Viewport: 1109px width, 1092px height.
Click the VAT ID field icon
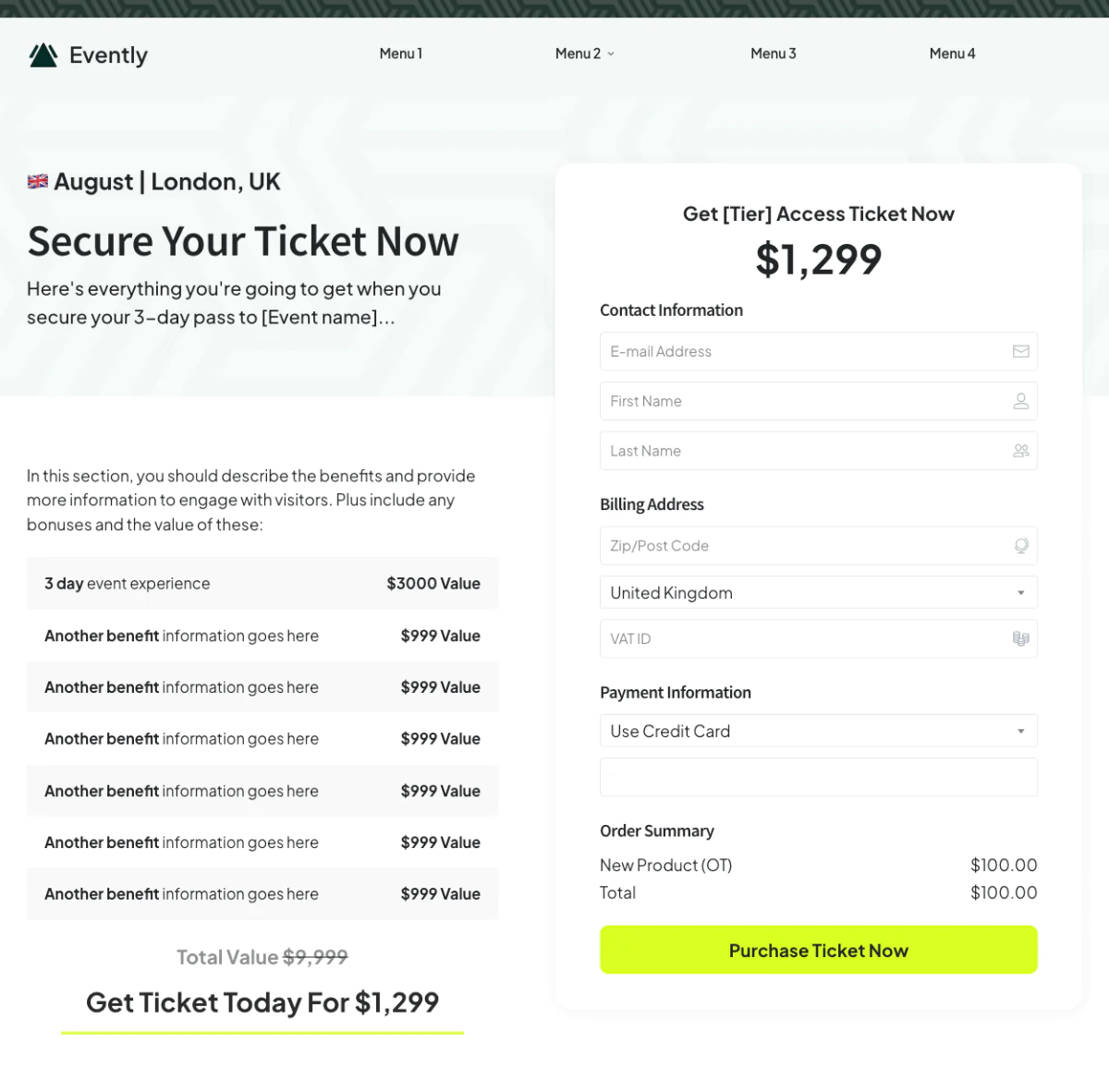1021,638
